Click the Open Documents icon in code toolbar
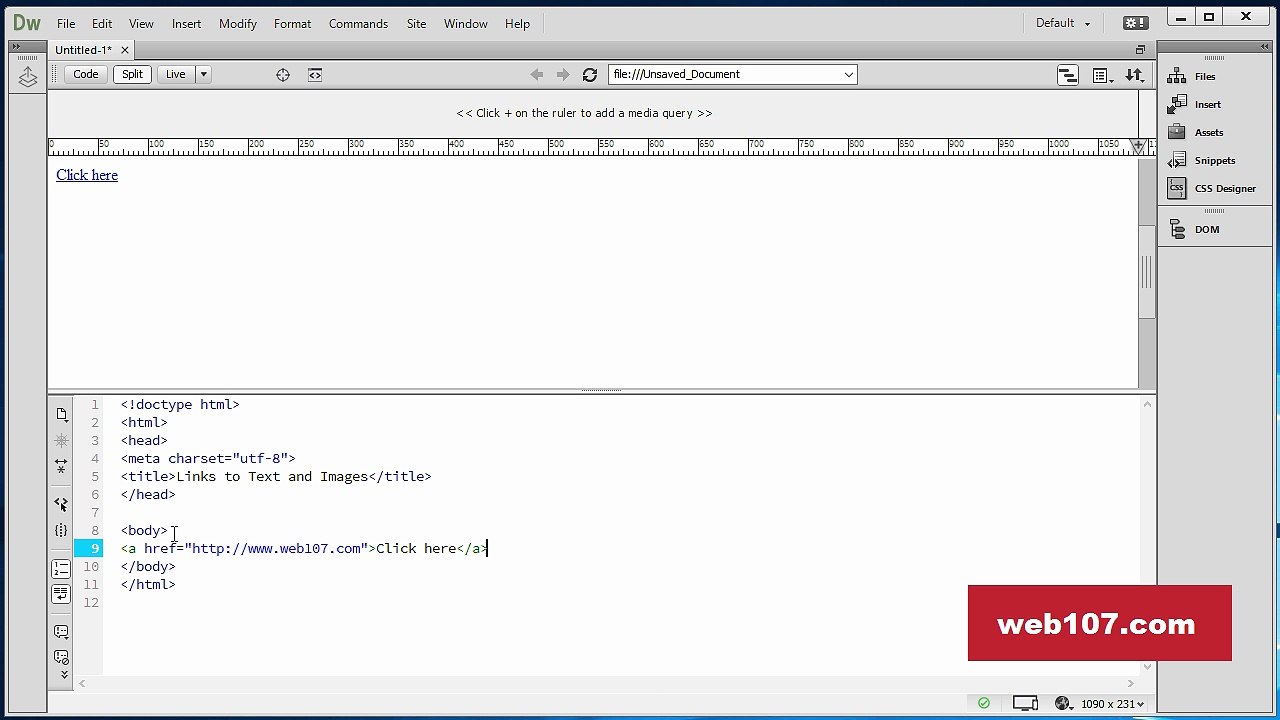1280x720 pixels. 61,414
